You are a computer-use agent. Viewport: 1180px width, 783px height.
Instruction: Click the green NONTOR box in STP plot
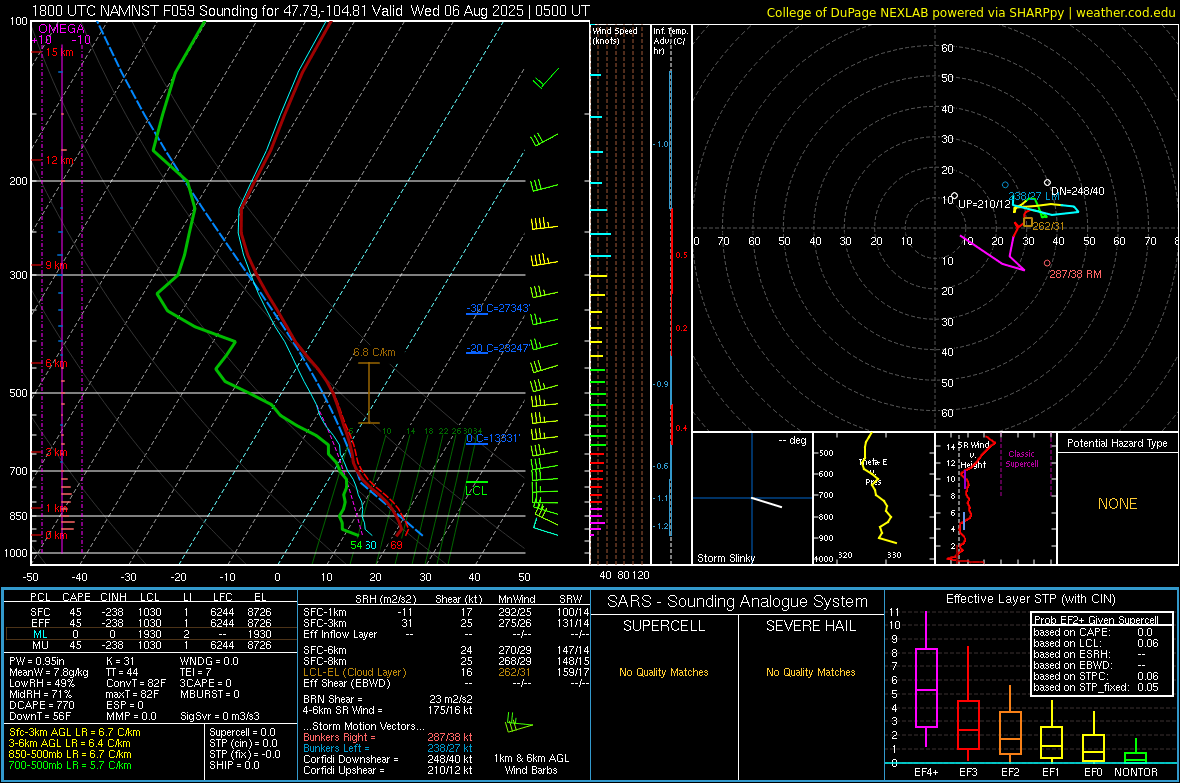(x=1135, y=757)
